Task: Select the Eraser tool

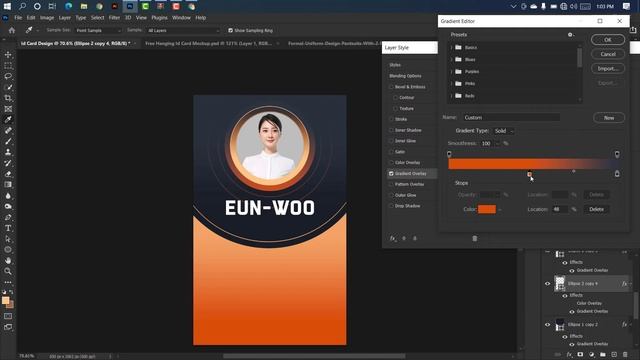Action: pos(8,174)
